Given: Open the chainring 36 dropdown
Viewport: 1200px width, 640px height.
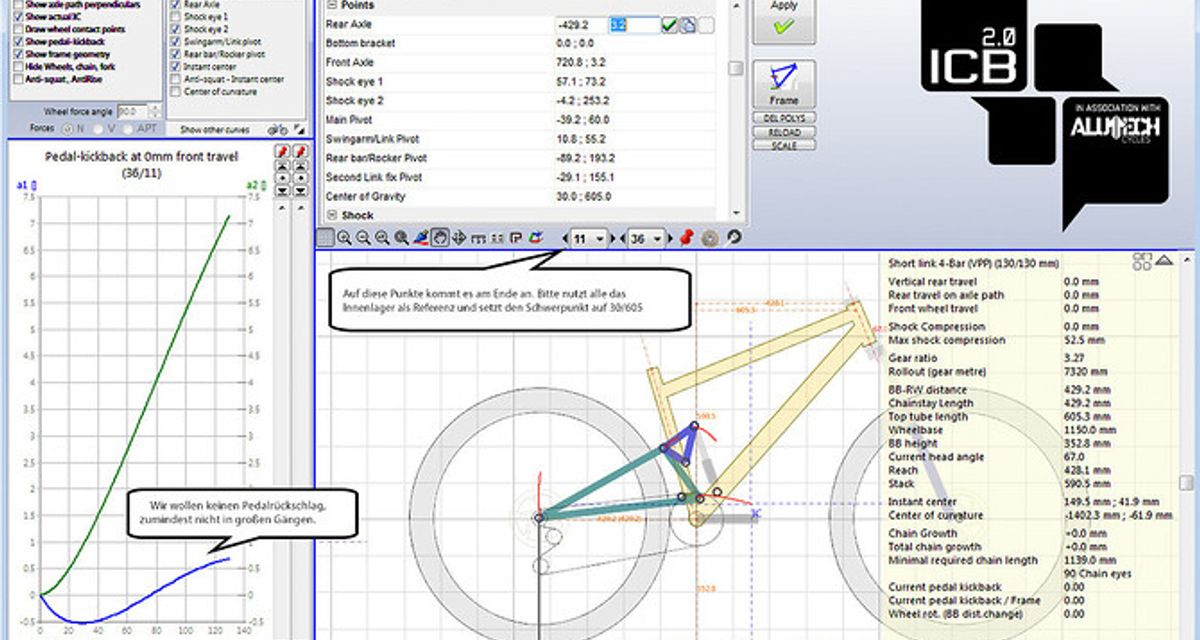Looking at the screenshot, I should 647,238.
